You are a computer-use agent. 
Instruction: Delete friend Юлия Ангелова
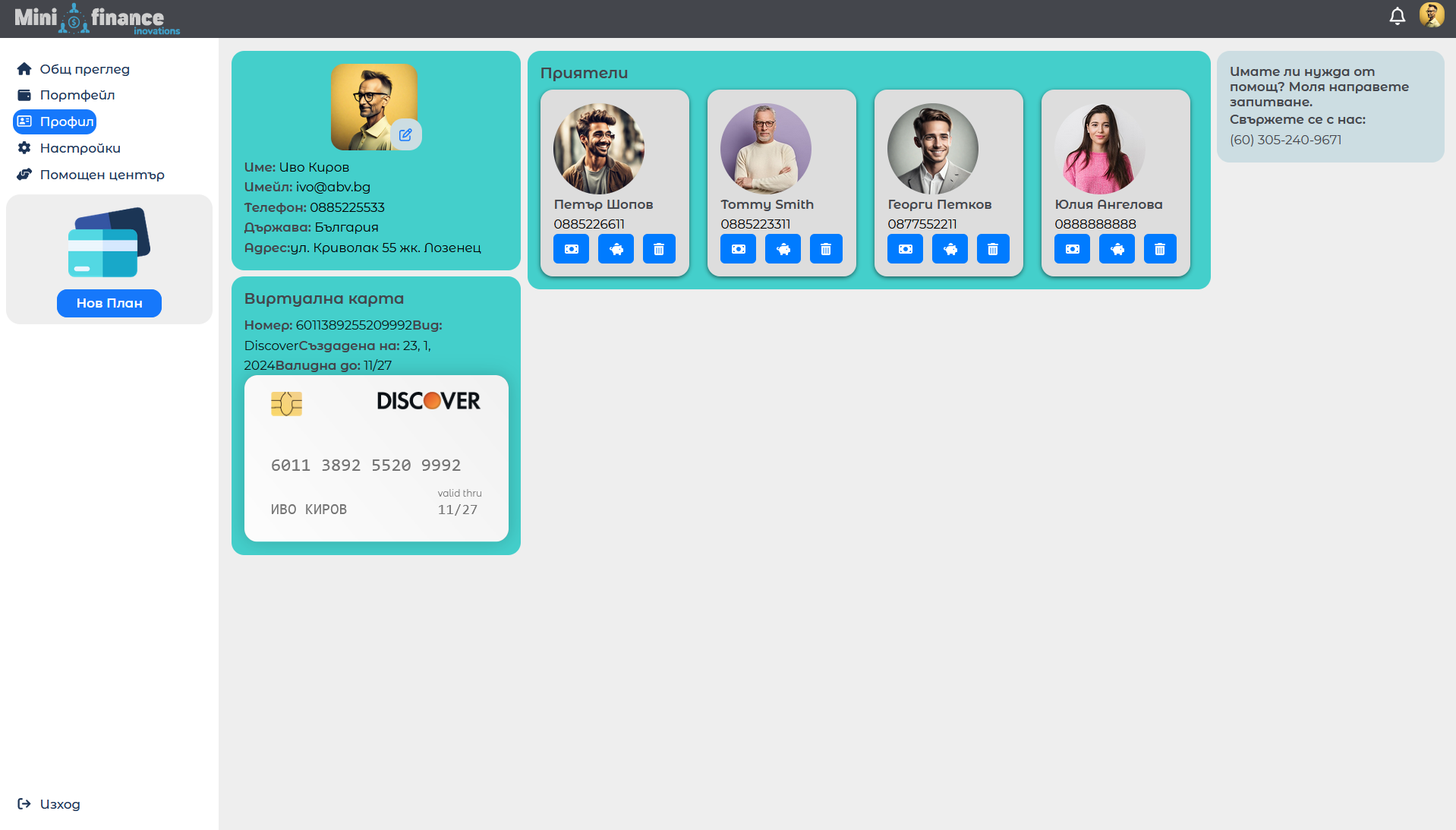click(1160, 248)
